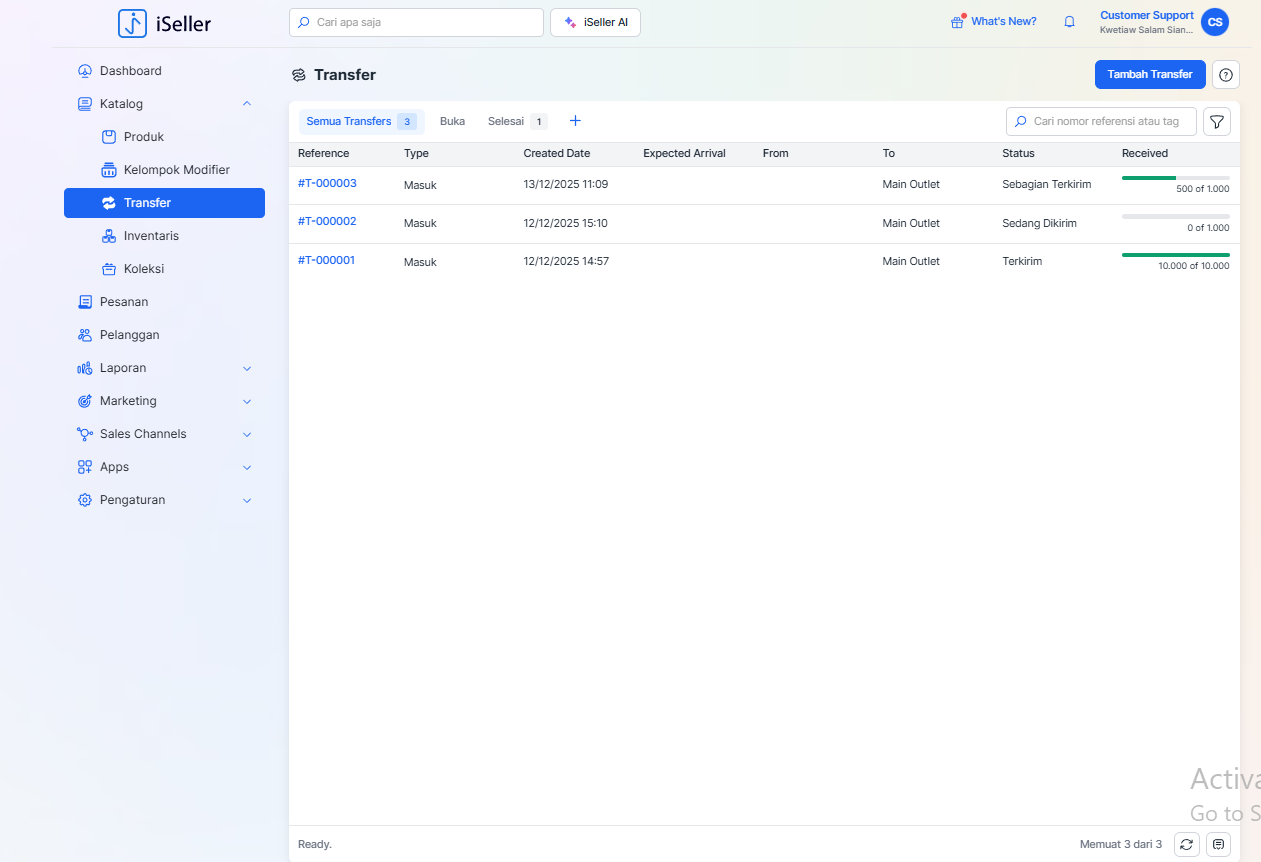Expand the Pengaturan submenu
Image resolution: width=1261 pixels, height=862 pixels.
tap(247, 500)
